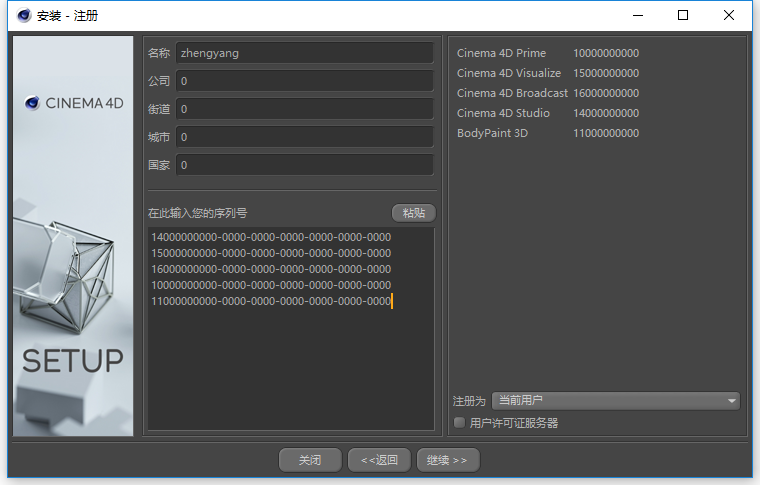Click serial line starting with 14000000000
Viewport: 760px width, 485px height.
[x=271, y=237]
